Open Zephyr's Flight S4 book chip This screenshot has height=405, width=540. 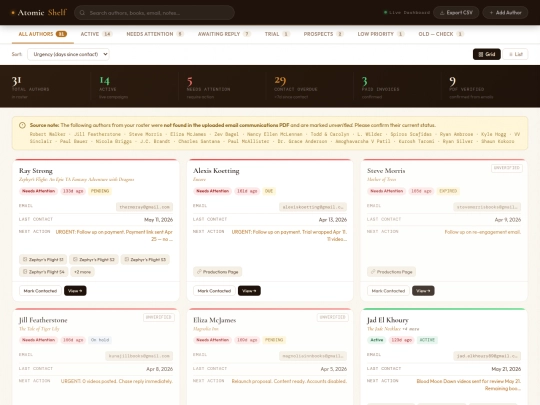43,272
